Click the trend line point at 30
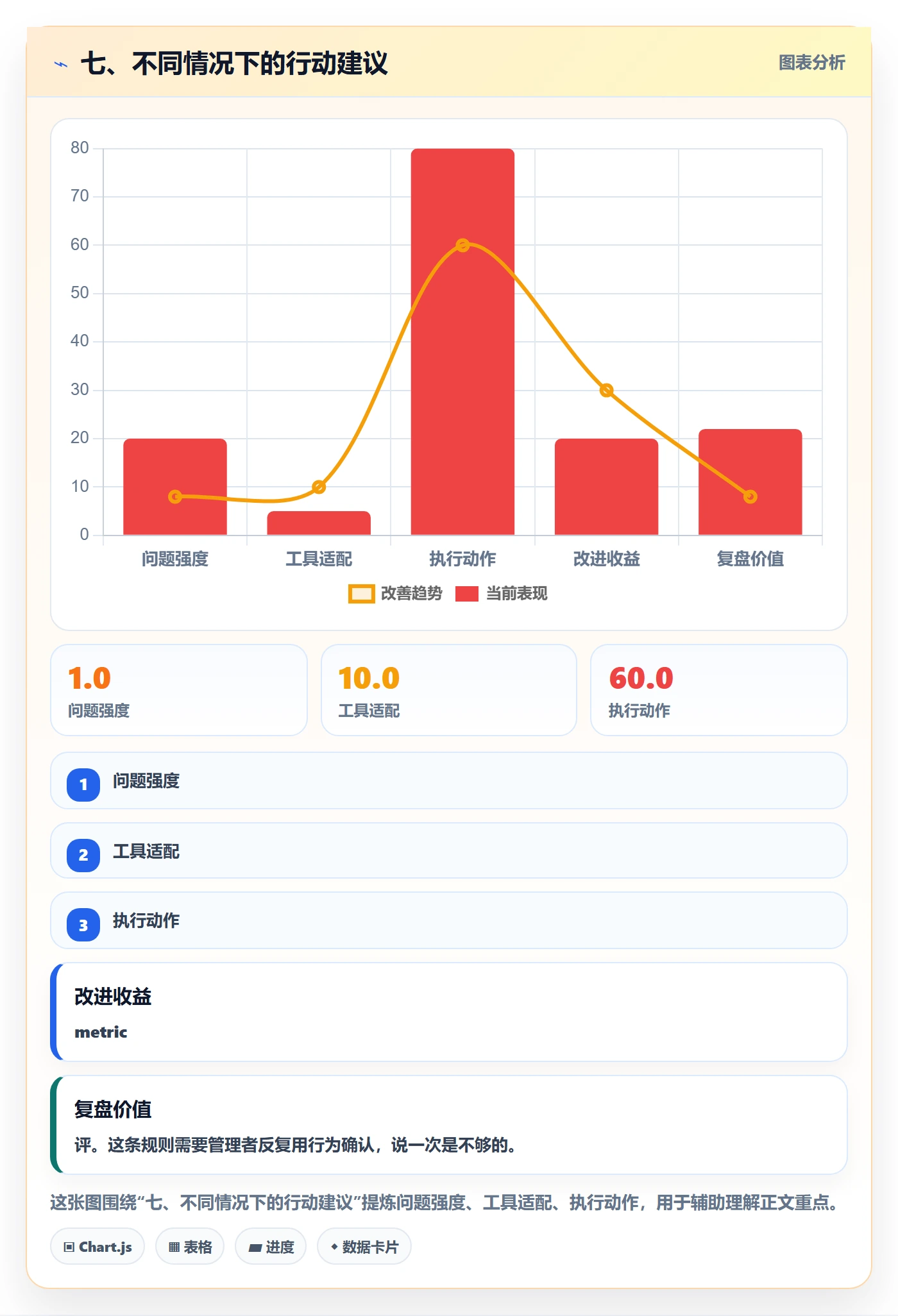898x1316 pixels. 606,390
